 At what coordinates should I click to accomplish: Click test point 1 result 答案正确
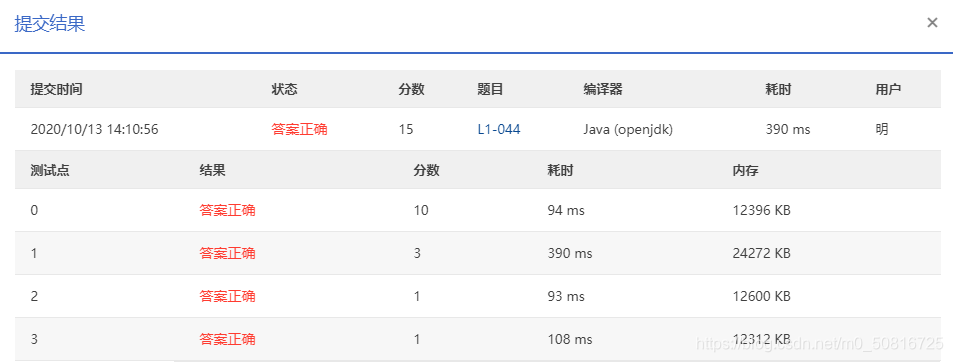pyautogui.click(x=227, y=253)
